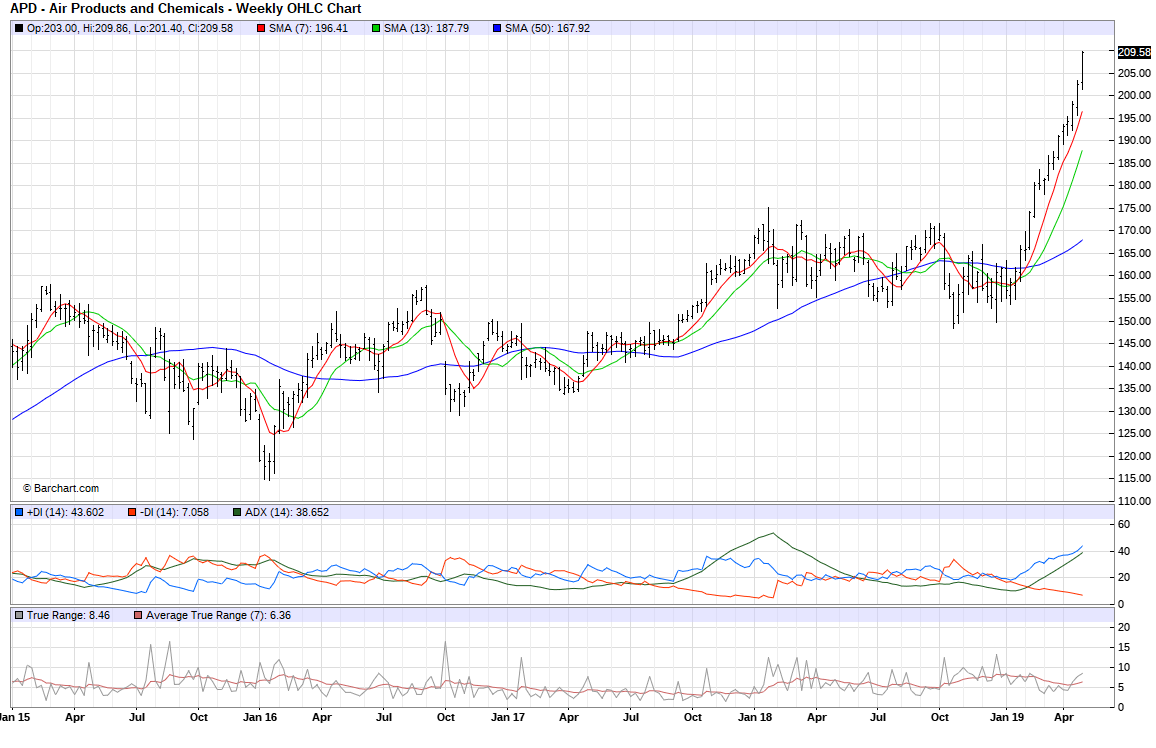Click the final 'Apr' label after Jan 19

1064,716
